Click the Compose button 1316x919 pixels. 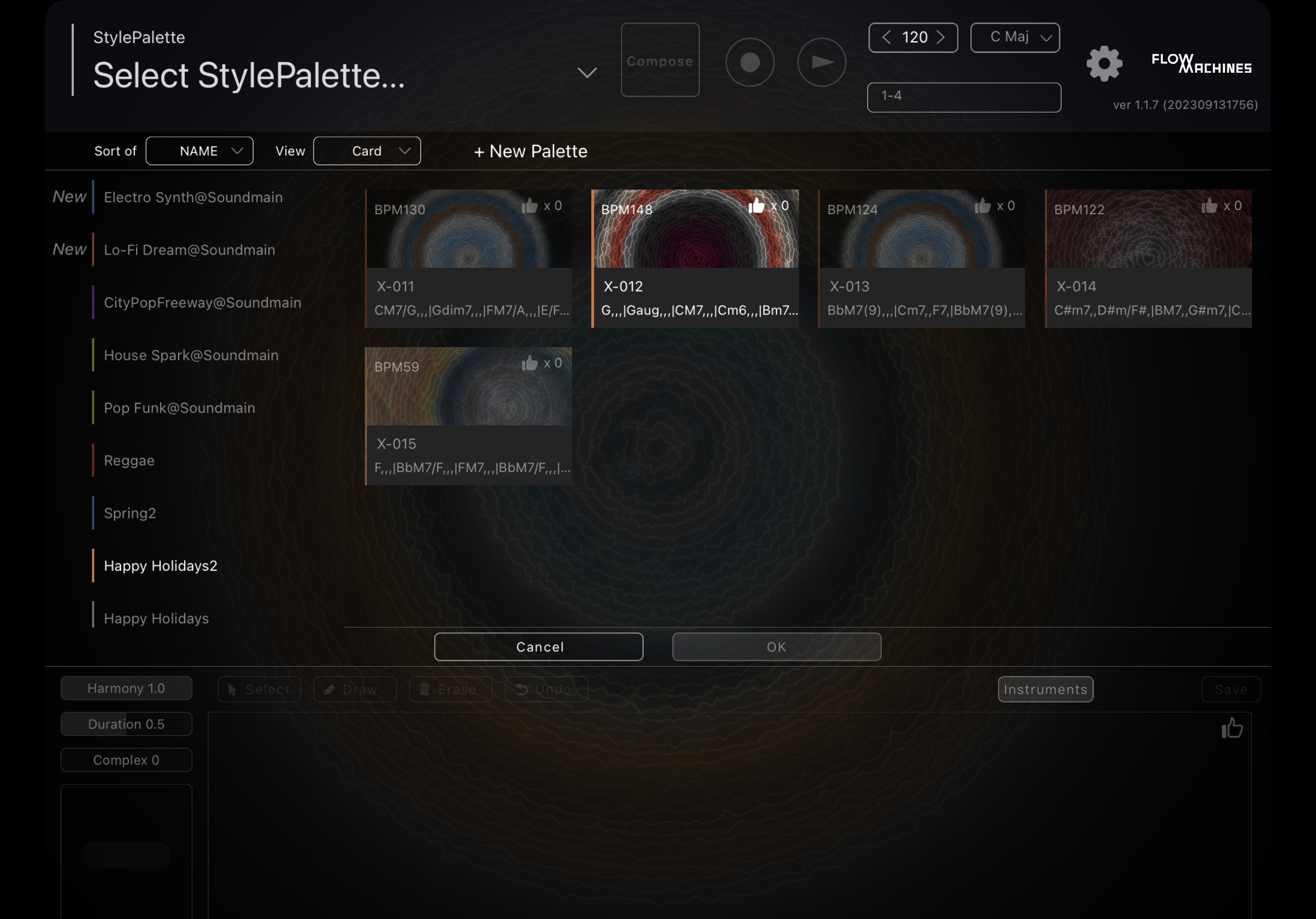pos(660,60)
